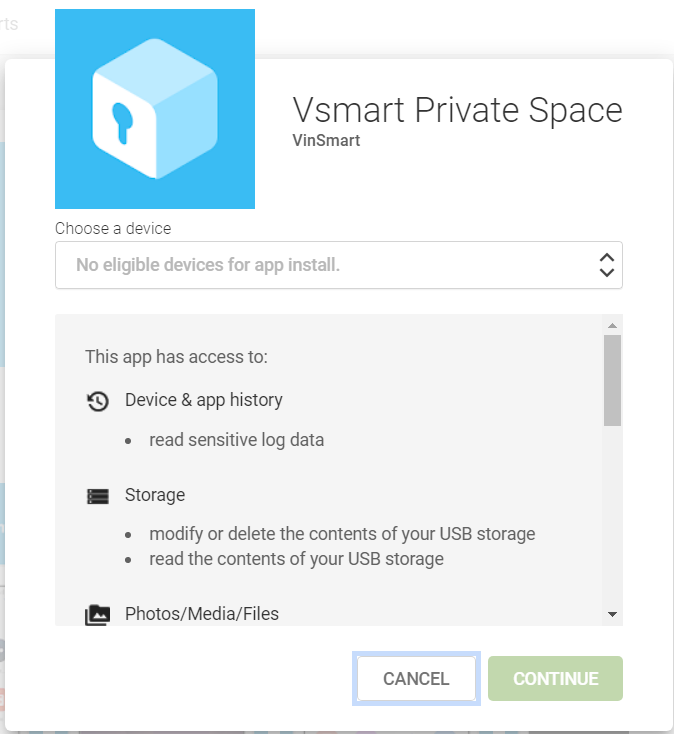The width and height of the screenshot is (674, 734).
Task: Select the Photos/Media/Files heading
Action: coord(202,614)
